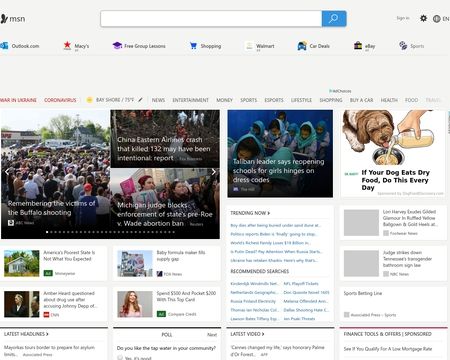Expand Latest Video section chevron
The height and width of the screenshot is (360, 450).
[x=263, y=334]
